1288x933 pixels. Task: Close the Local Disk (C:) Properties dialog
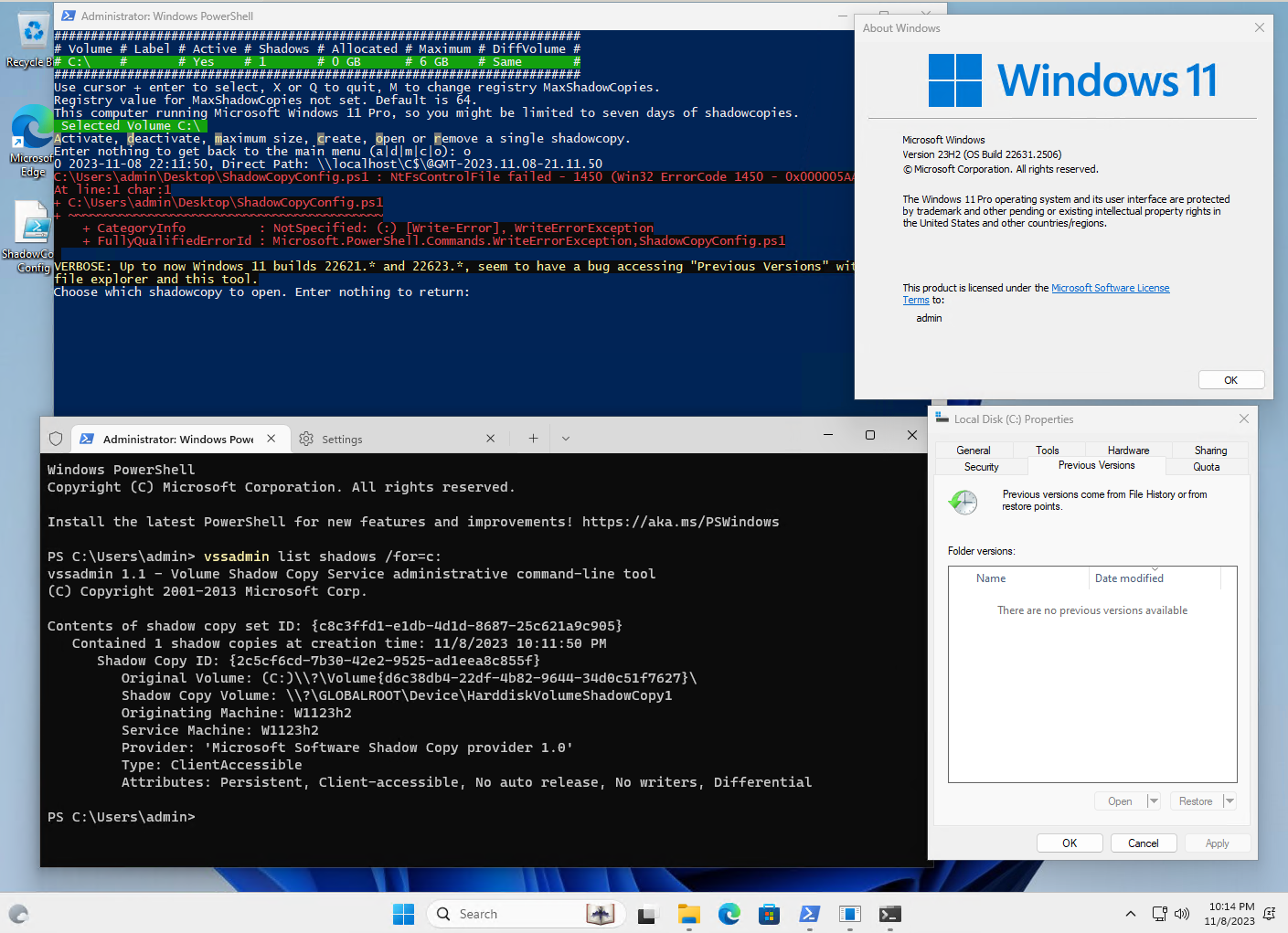[x=1243, y=419]
